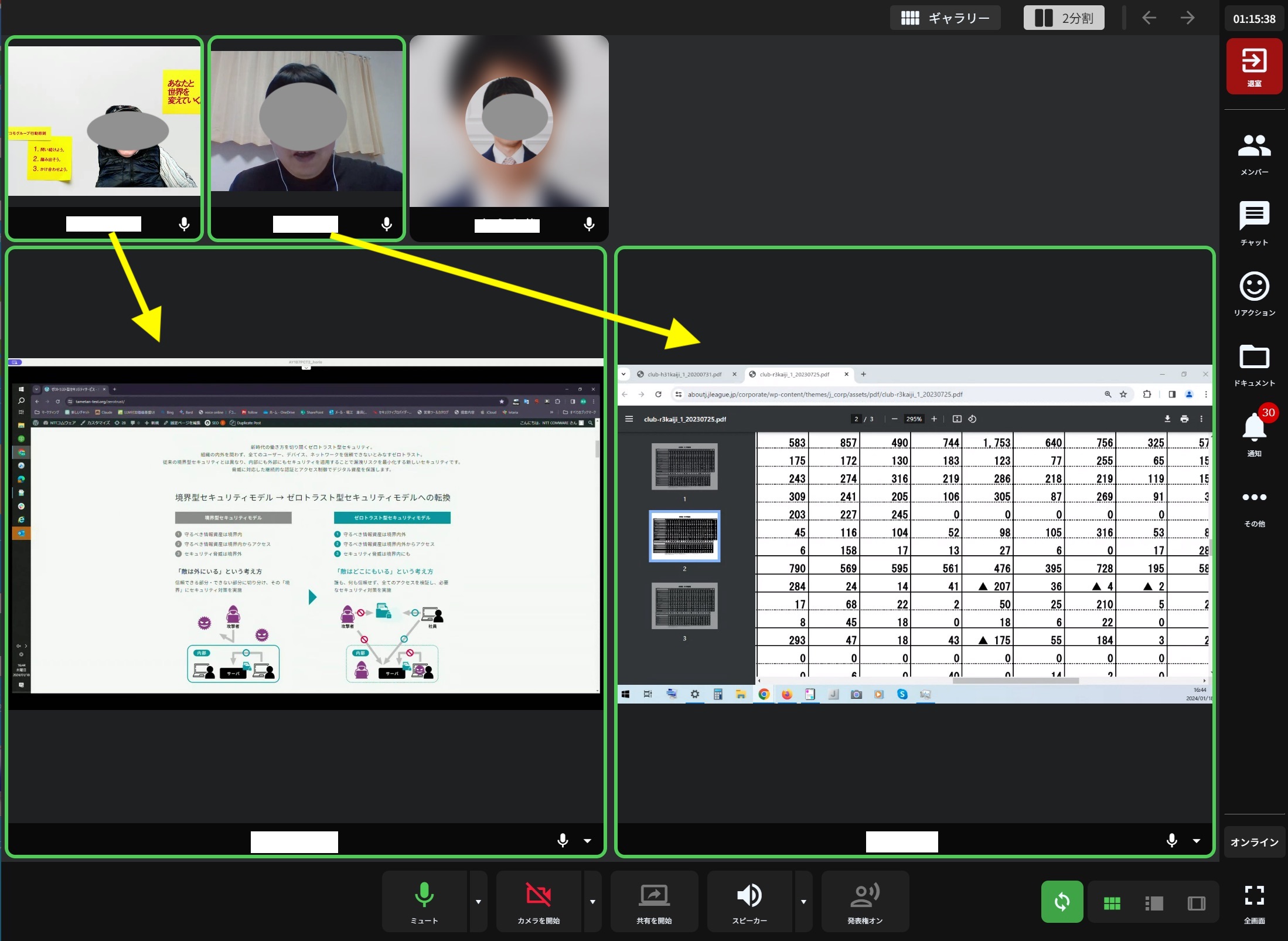Toggle 発表権オン presenter rights
1288x941 pixels.
click(x=865, y=902)
